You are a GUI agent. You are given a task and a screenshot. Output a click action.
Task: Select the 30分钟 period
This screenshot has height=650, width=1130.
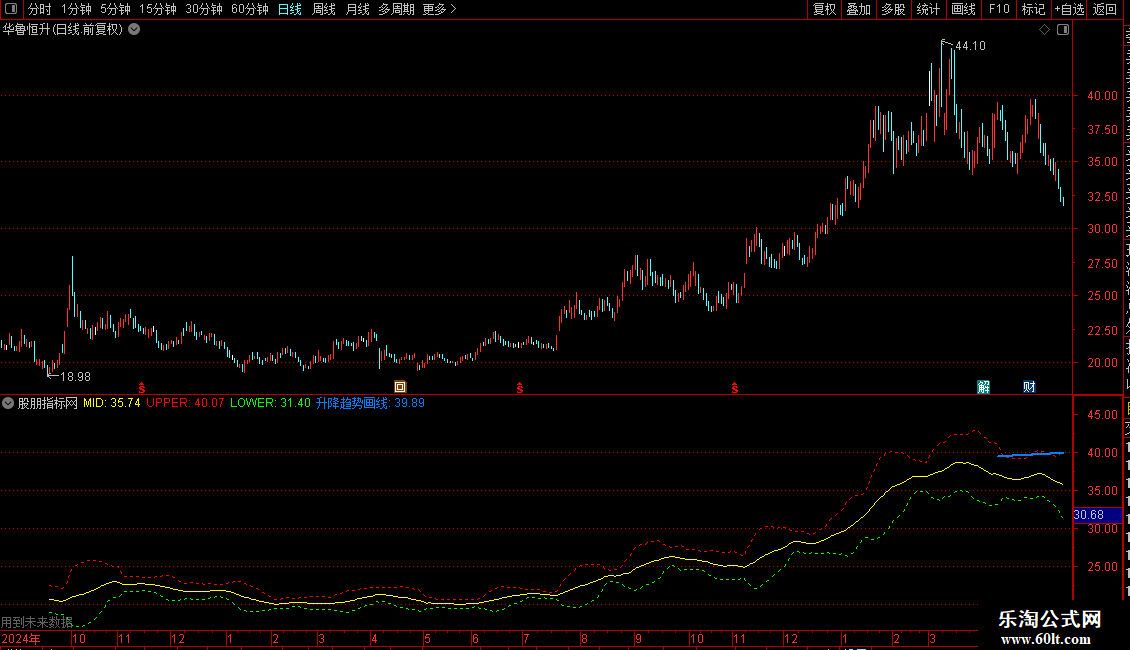click(x=204, y=9)
